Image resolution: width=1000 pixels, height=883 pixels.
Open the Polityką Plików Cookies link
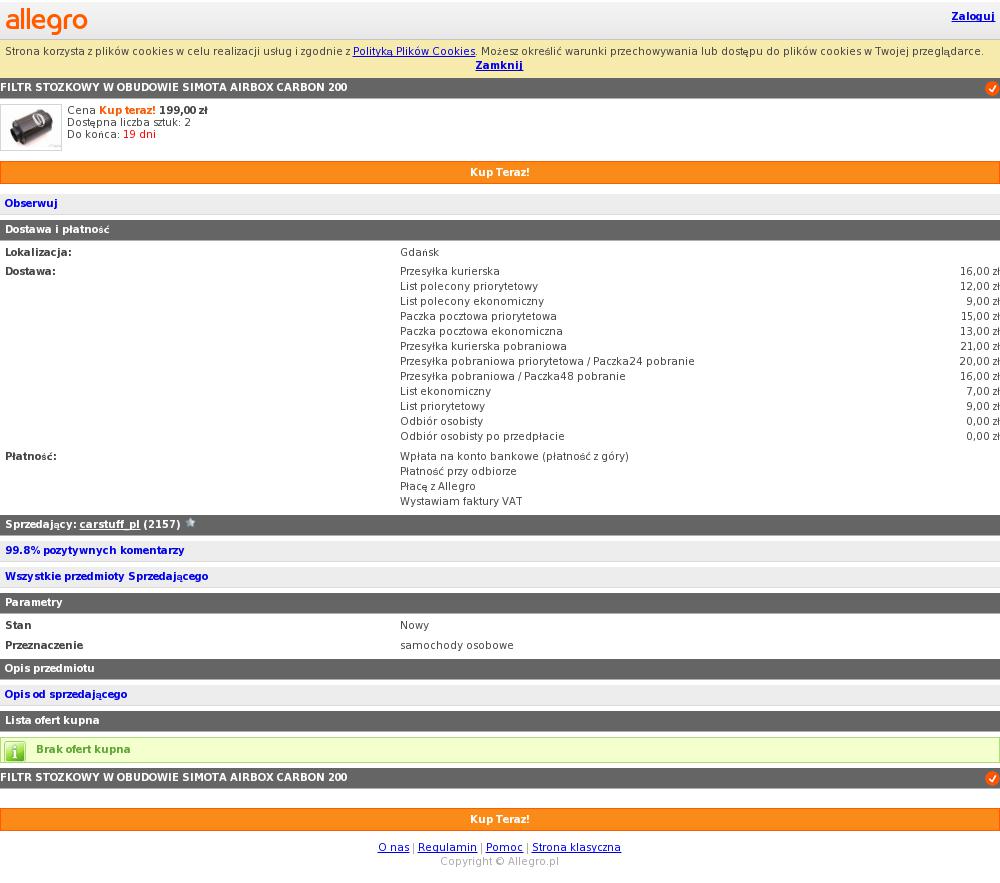[414, 51]
